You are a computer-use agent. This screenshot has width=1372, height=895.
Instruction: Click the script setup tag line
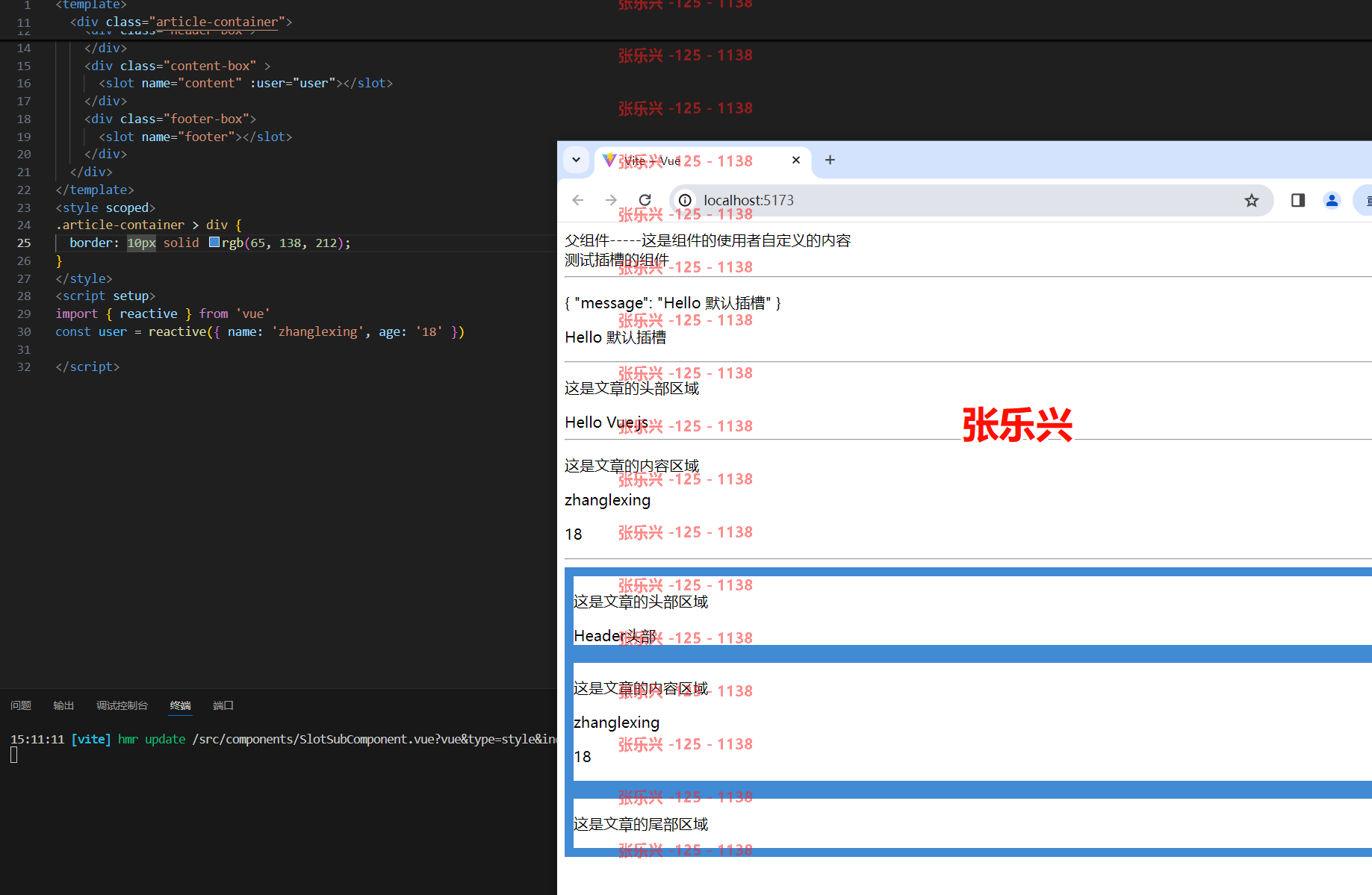tap(105, 296)
